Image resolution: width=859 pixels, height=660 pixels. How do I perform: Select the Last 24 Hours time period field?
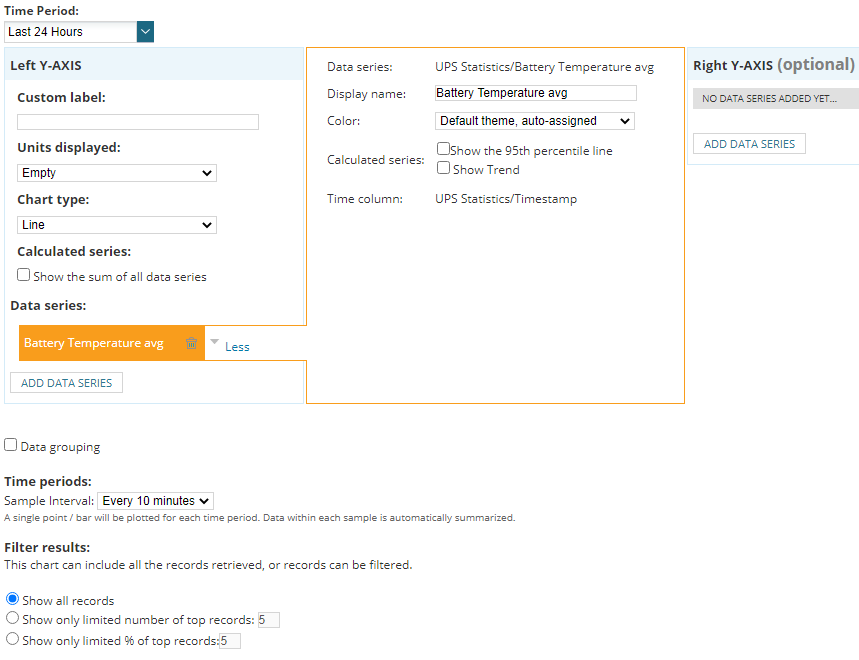point(71,32)
